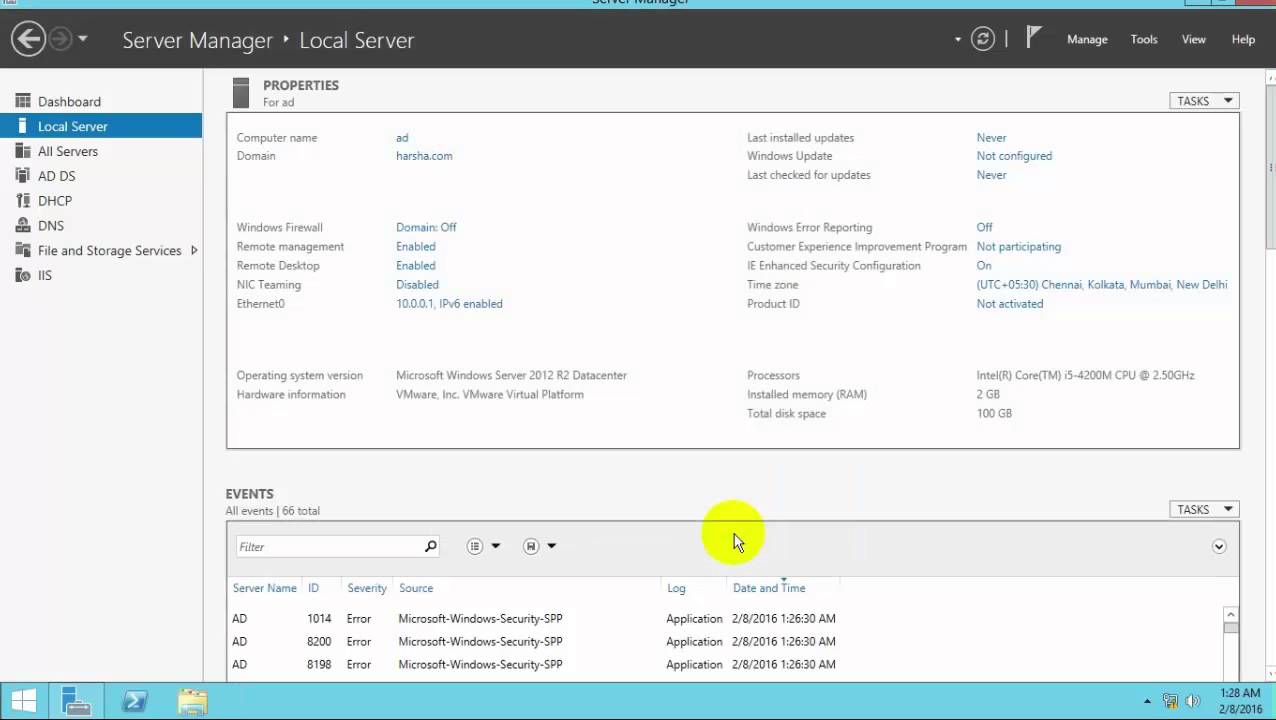Image resolution: width=1276 pixels, height=720 pixels.
Task: Click the forward navigation arrow
Action: click(60, 39)
